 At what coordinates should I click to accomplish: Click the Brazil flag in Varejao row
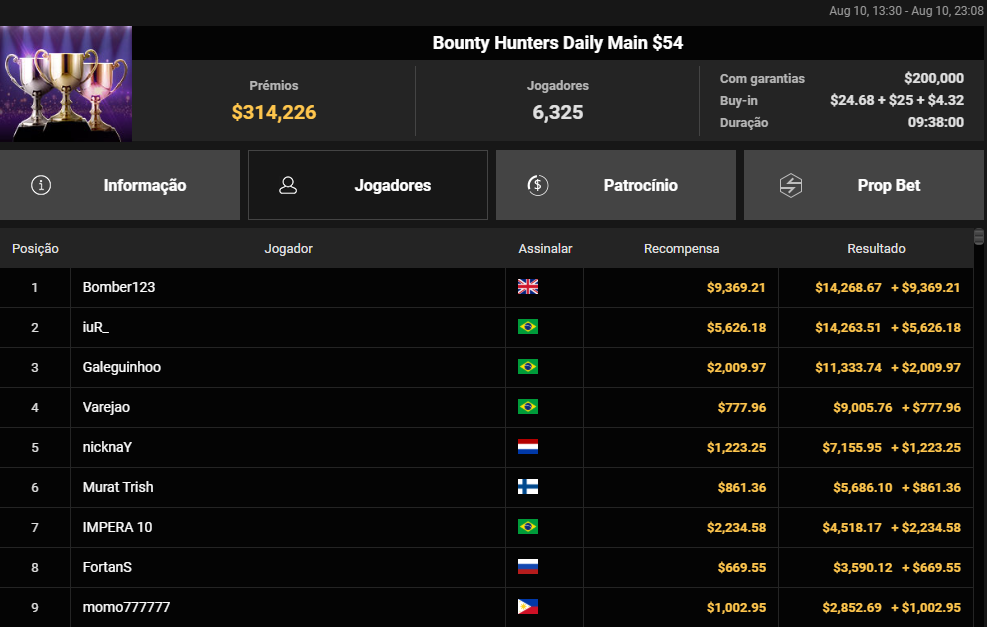527,407
